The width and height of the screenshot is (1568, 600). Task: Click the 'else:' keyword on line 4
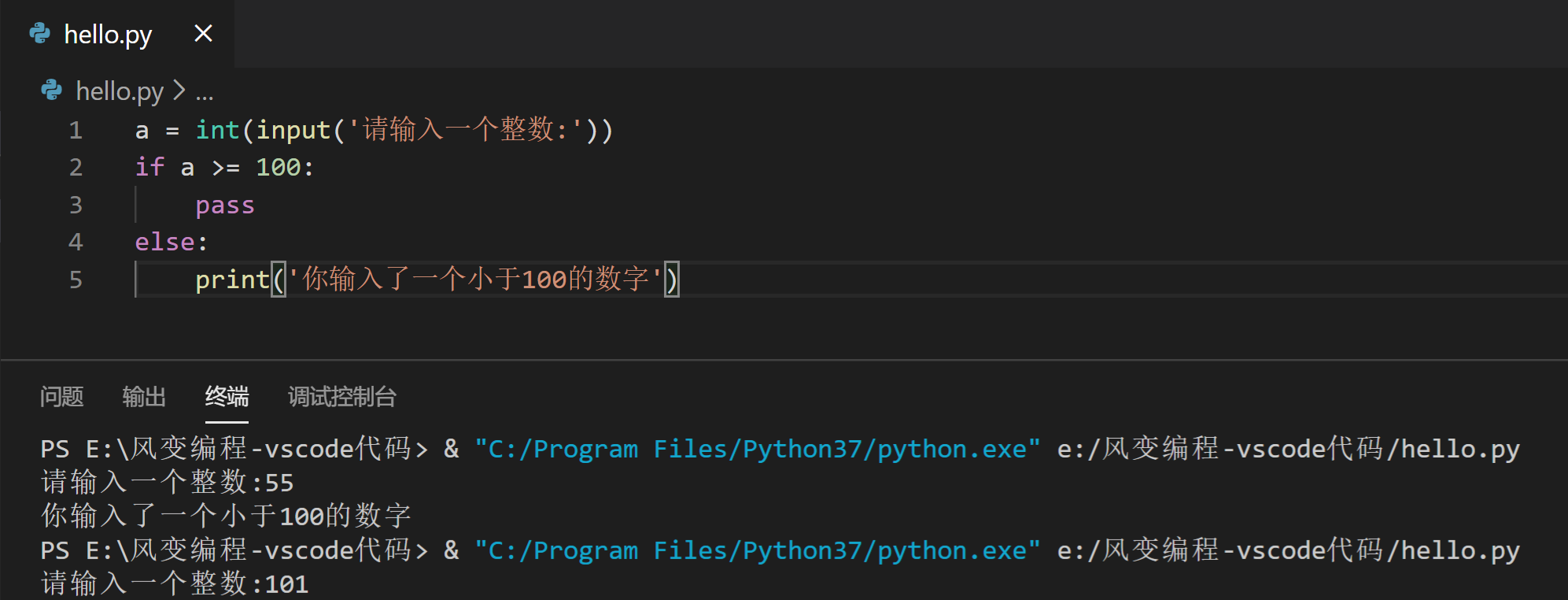point(171,242)
